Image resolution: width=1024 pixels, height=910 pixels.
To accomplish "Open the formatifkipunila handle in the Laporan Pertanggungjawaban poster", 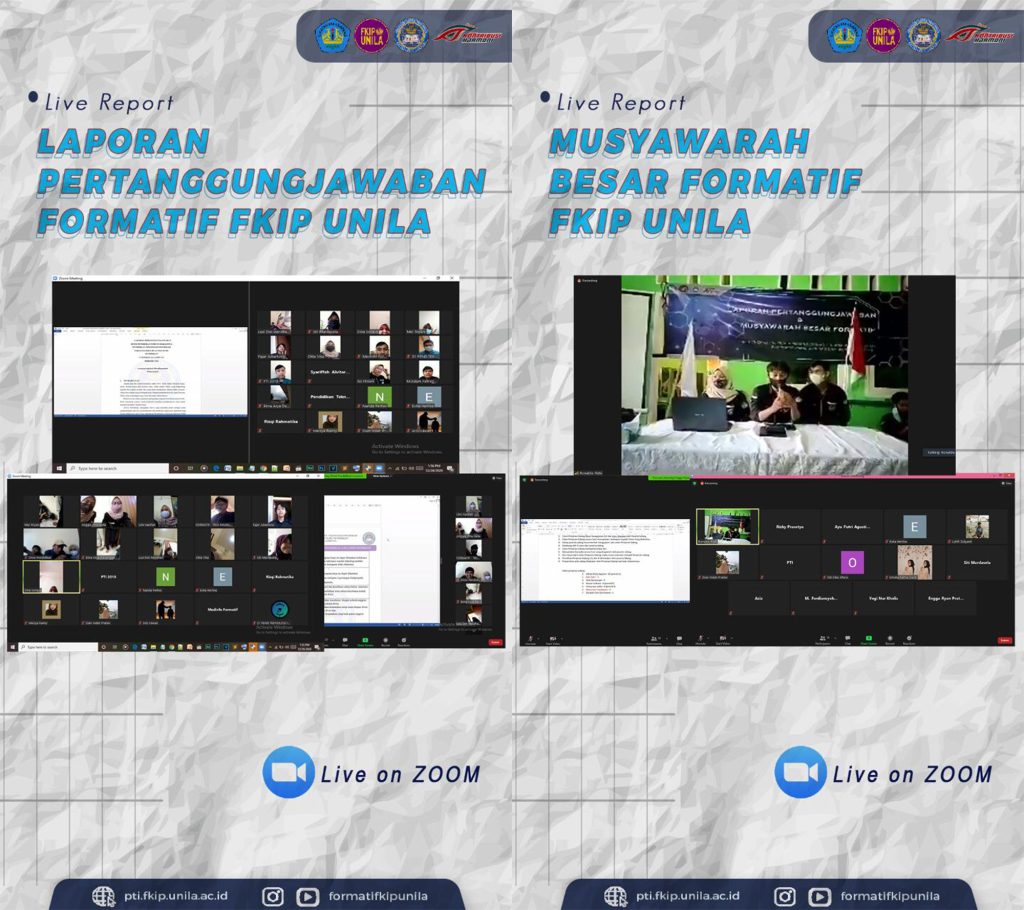I will pyautogui.click(x=377, y=895).
